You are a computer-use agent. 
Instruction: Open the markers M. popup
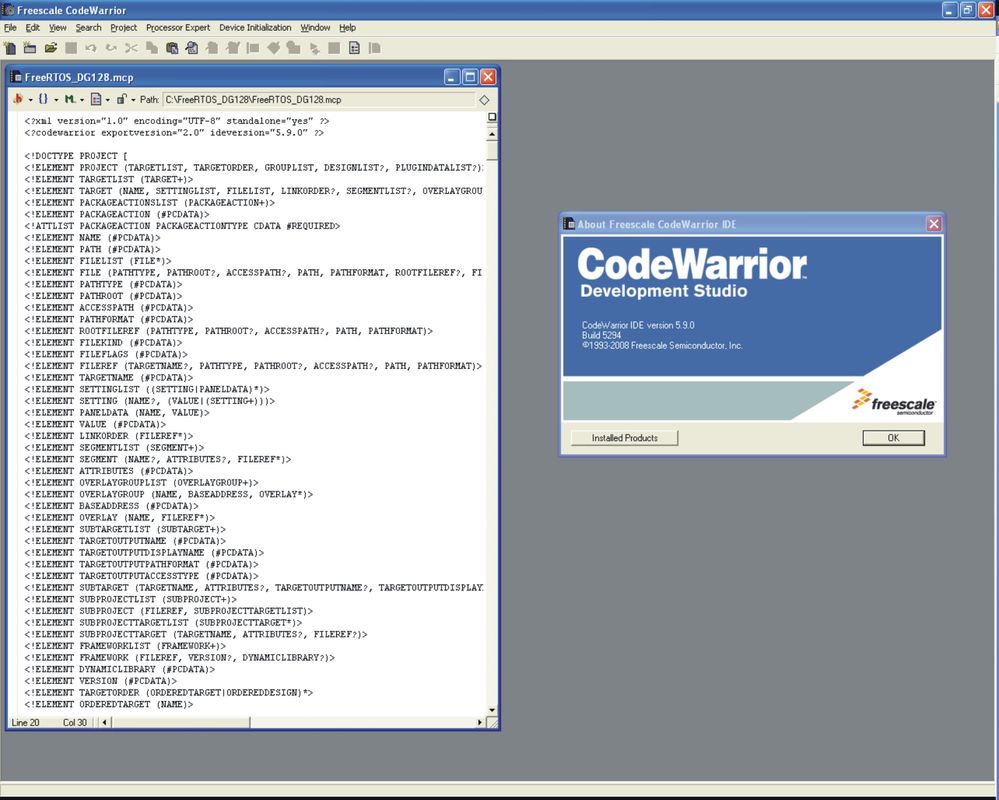tap(73, 99)
